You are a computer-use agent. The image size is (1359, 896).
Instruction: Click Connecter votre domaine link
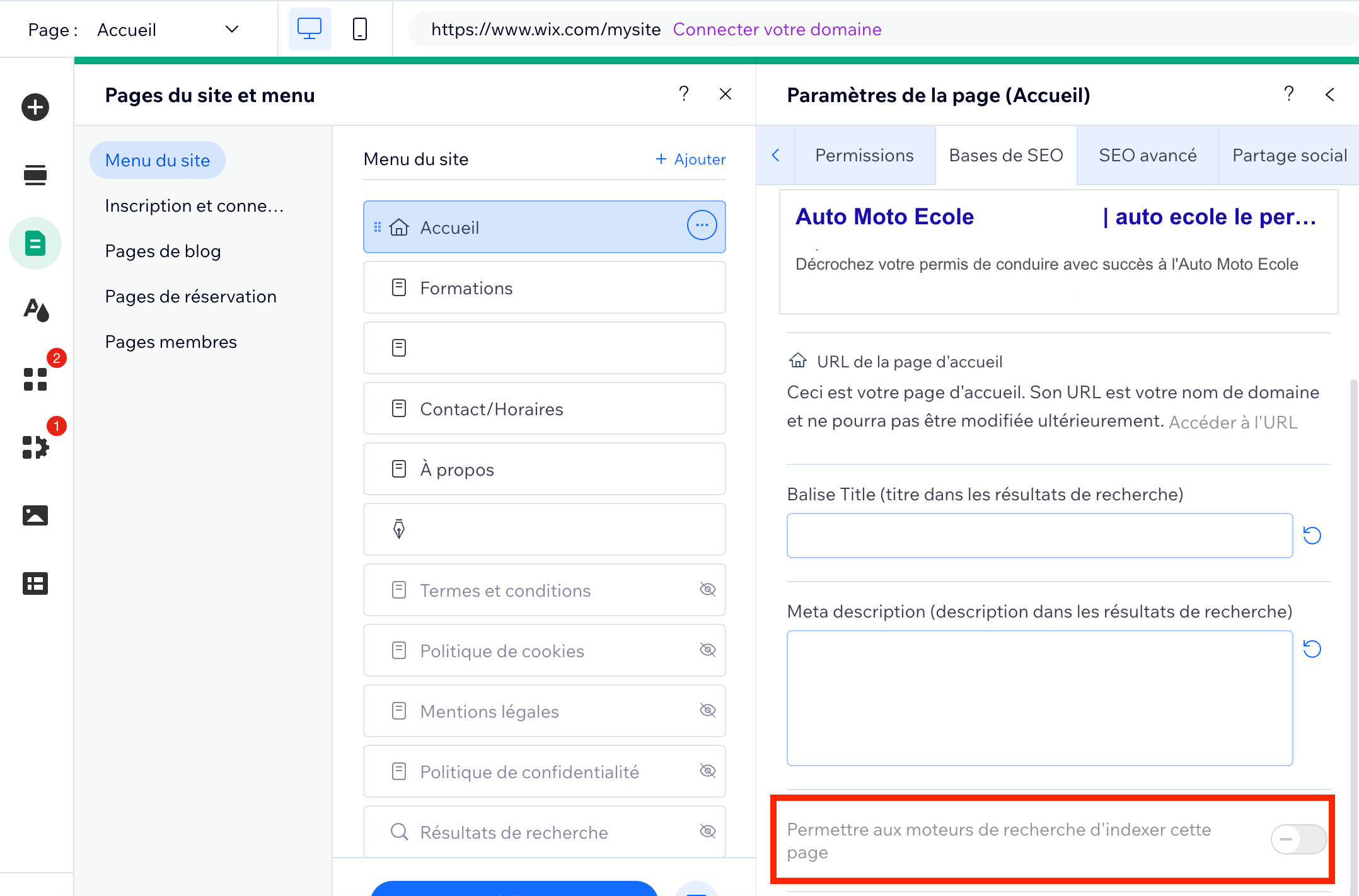(777, 29)
